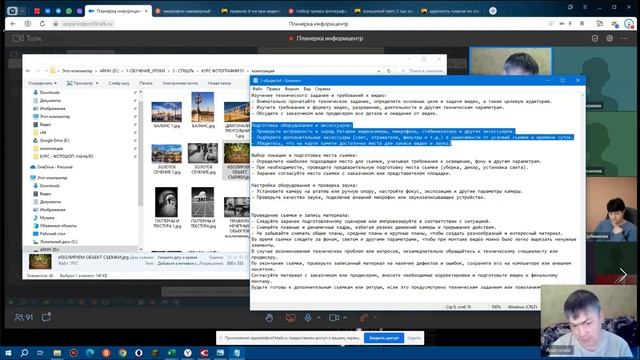Click "Слайд-шоу" in Explorer toolbar

(x=119, y=83)
